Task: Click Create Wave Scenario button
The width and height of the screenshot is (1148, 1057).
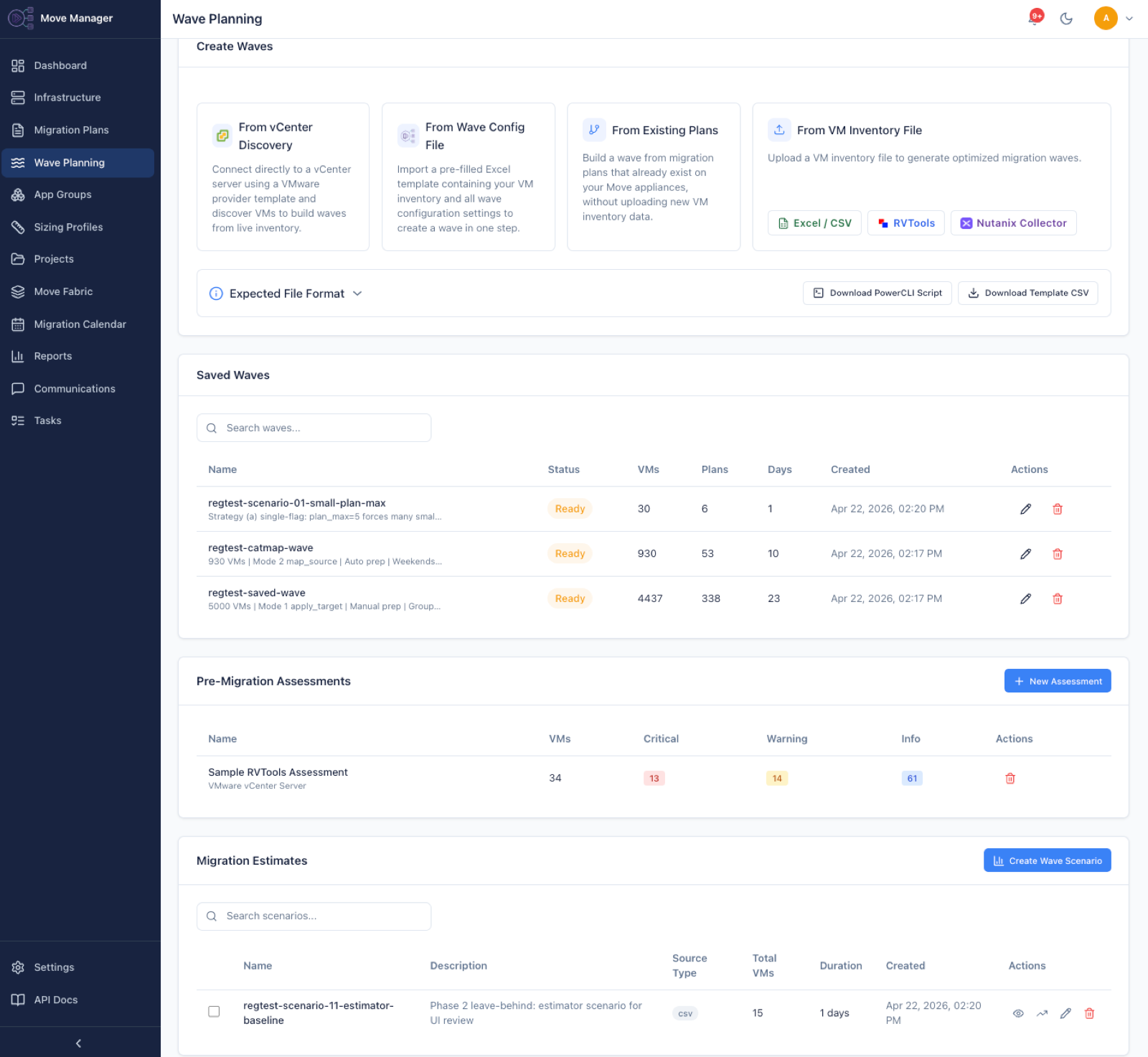Action: pos(1047,860)
